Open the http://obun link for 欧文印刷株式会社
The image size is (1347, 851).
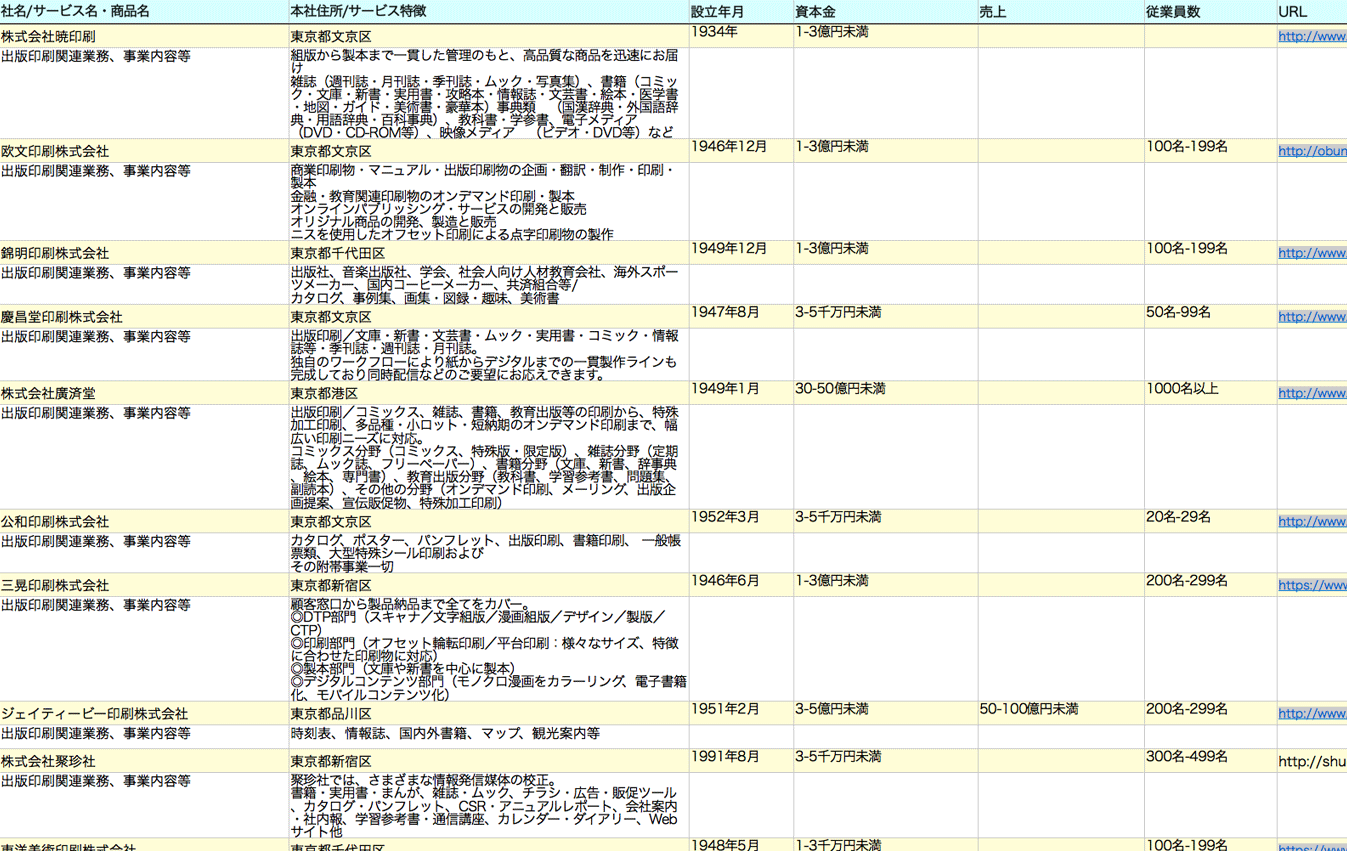point(1312,152)
